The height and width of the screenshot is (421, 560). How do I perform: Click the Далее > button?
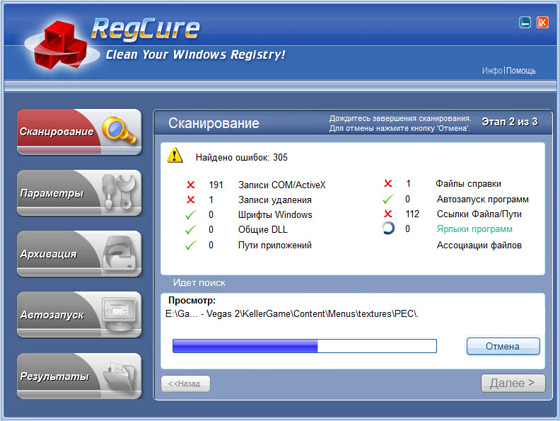513,383
